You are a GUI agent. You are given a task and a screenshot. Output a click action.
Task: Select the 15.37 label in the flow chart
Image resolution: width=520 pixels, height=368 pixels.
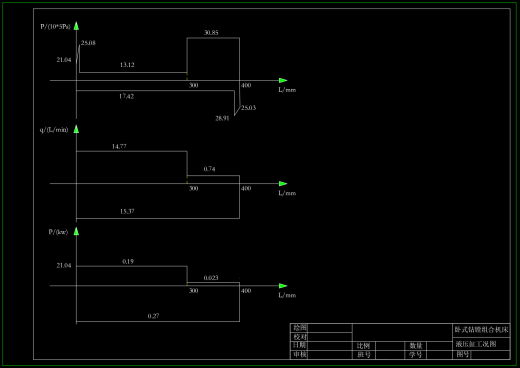[x=127, y=211]
